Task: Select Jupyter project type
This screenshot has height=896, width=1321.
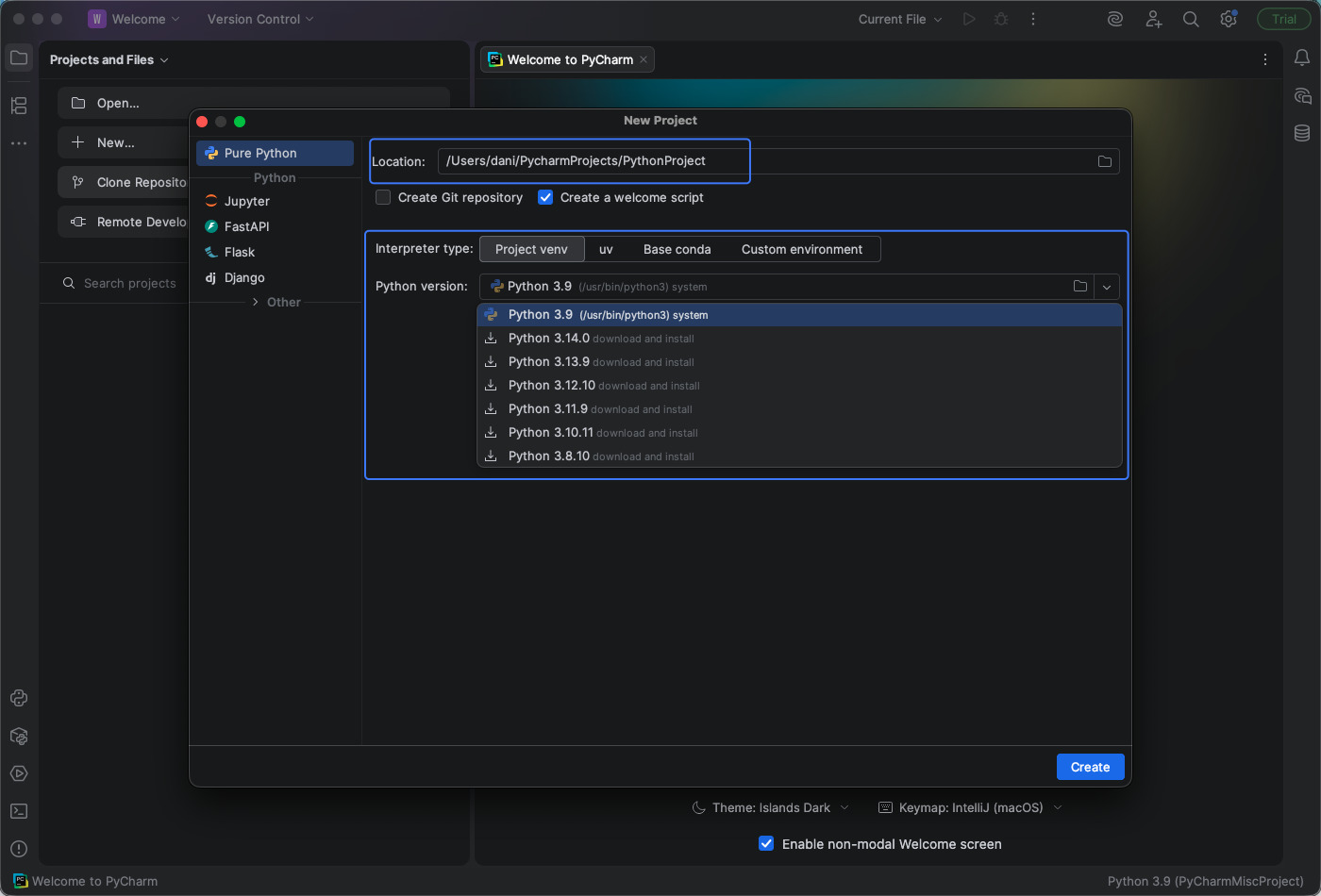Action: point(275,201)
